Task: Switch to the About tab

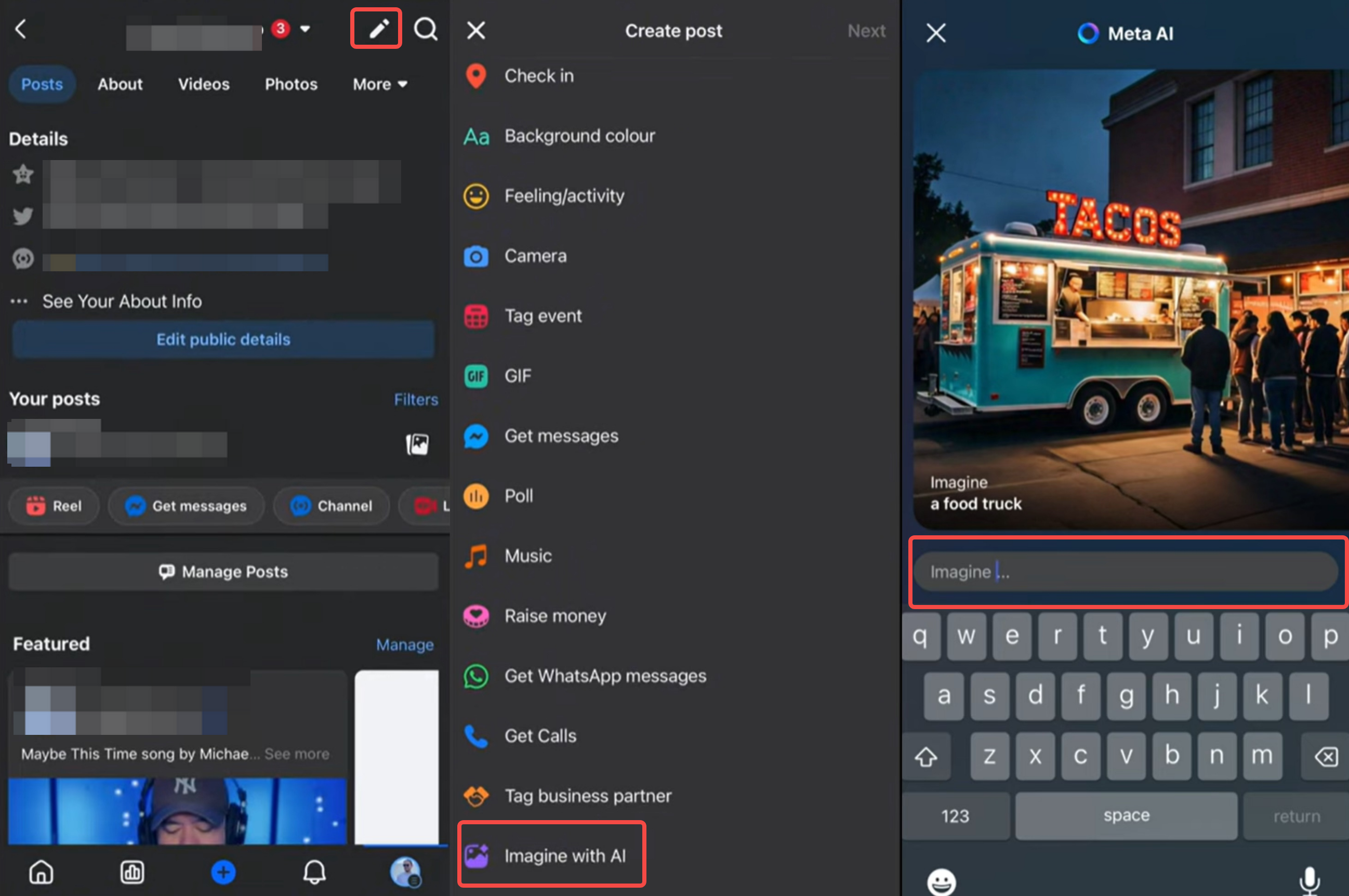Action: coord(120,84)
